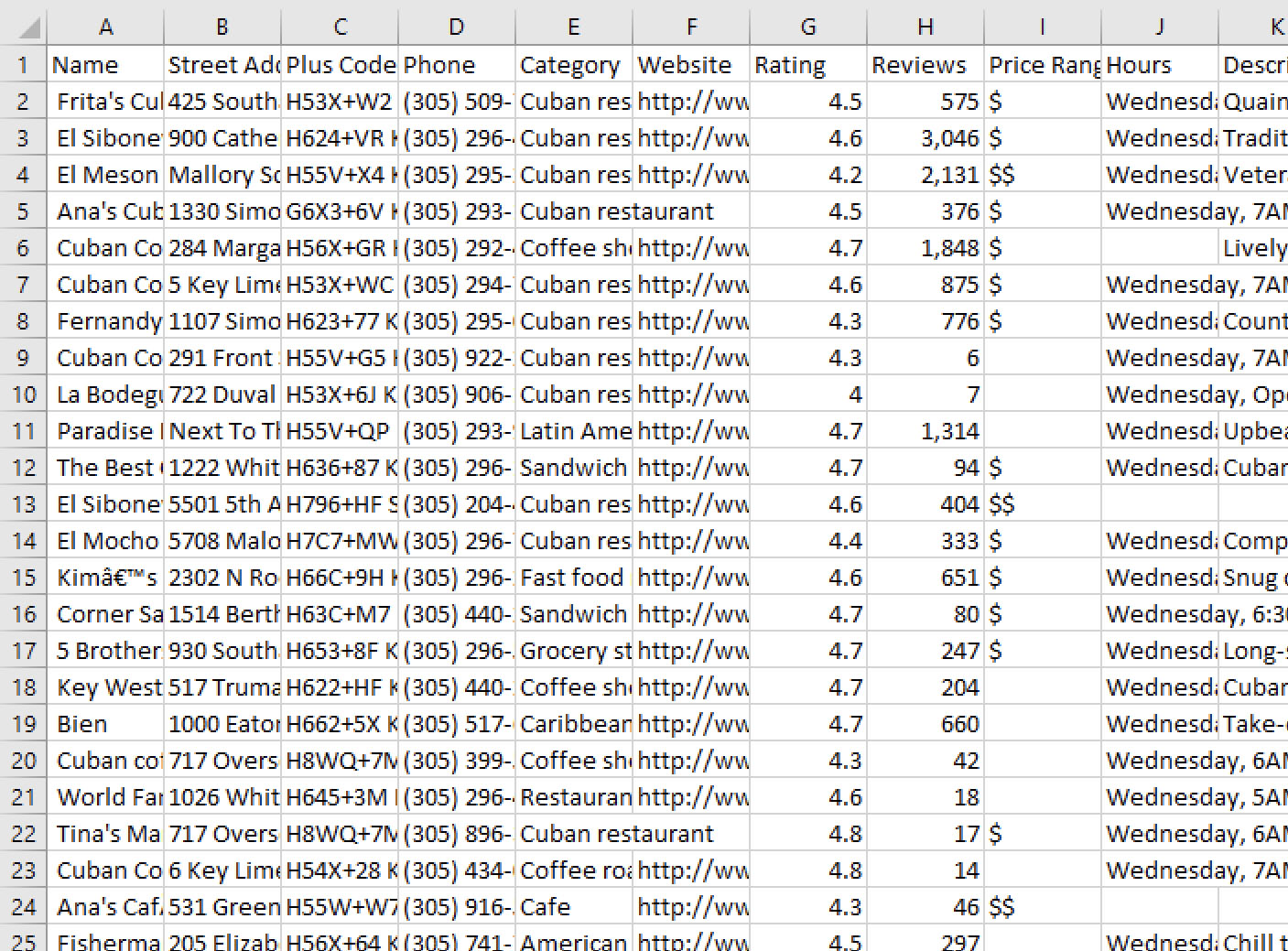Select the cell 'Paradise' in row 11
The image size is (1288, 951).
pyautogui.click(x=105, y=431)
